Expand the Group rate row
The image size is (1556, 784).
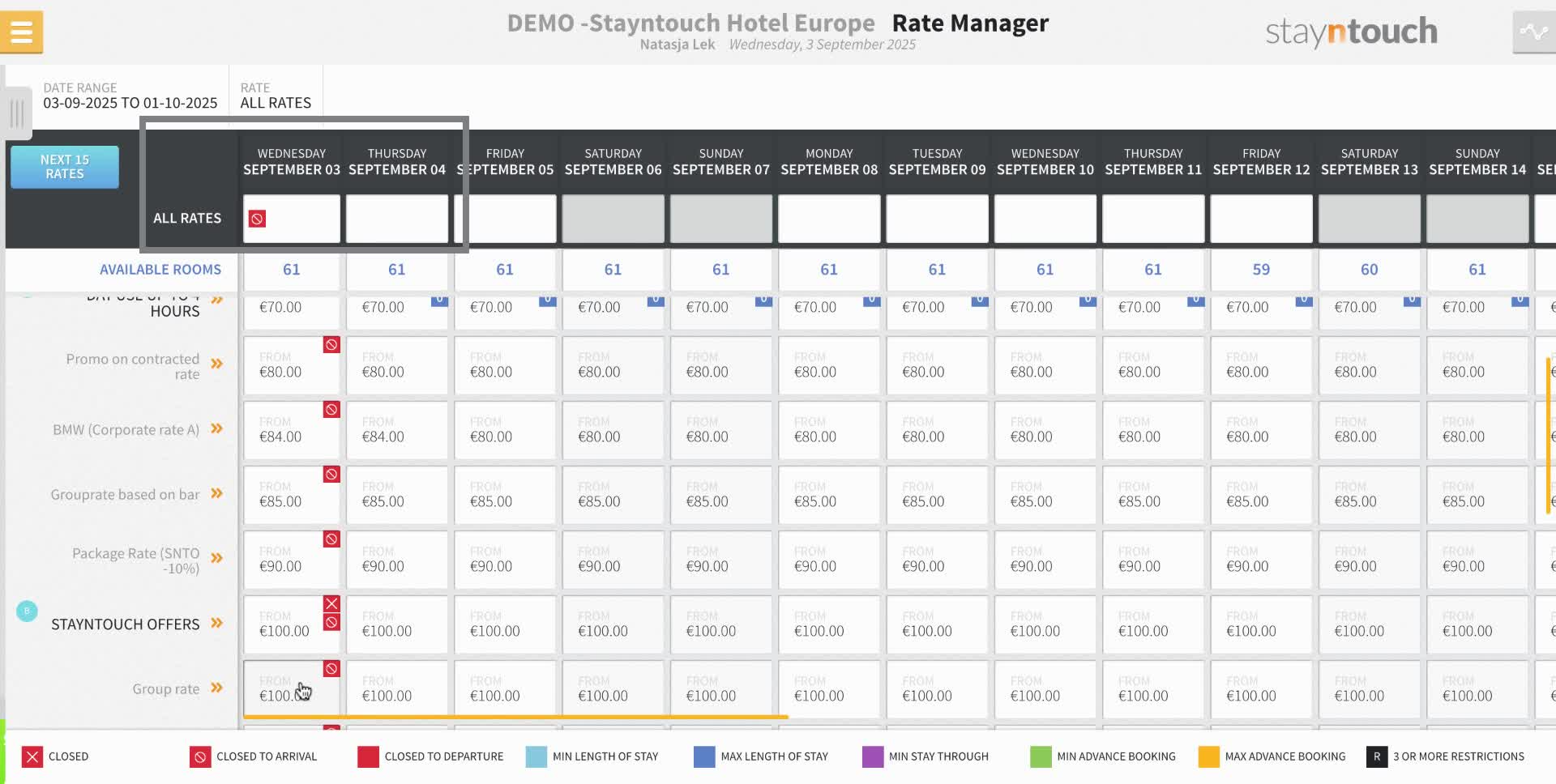coord(217,688)
